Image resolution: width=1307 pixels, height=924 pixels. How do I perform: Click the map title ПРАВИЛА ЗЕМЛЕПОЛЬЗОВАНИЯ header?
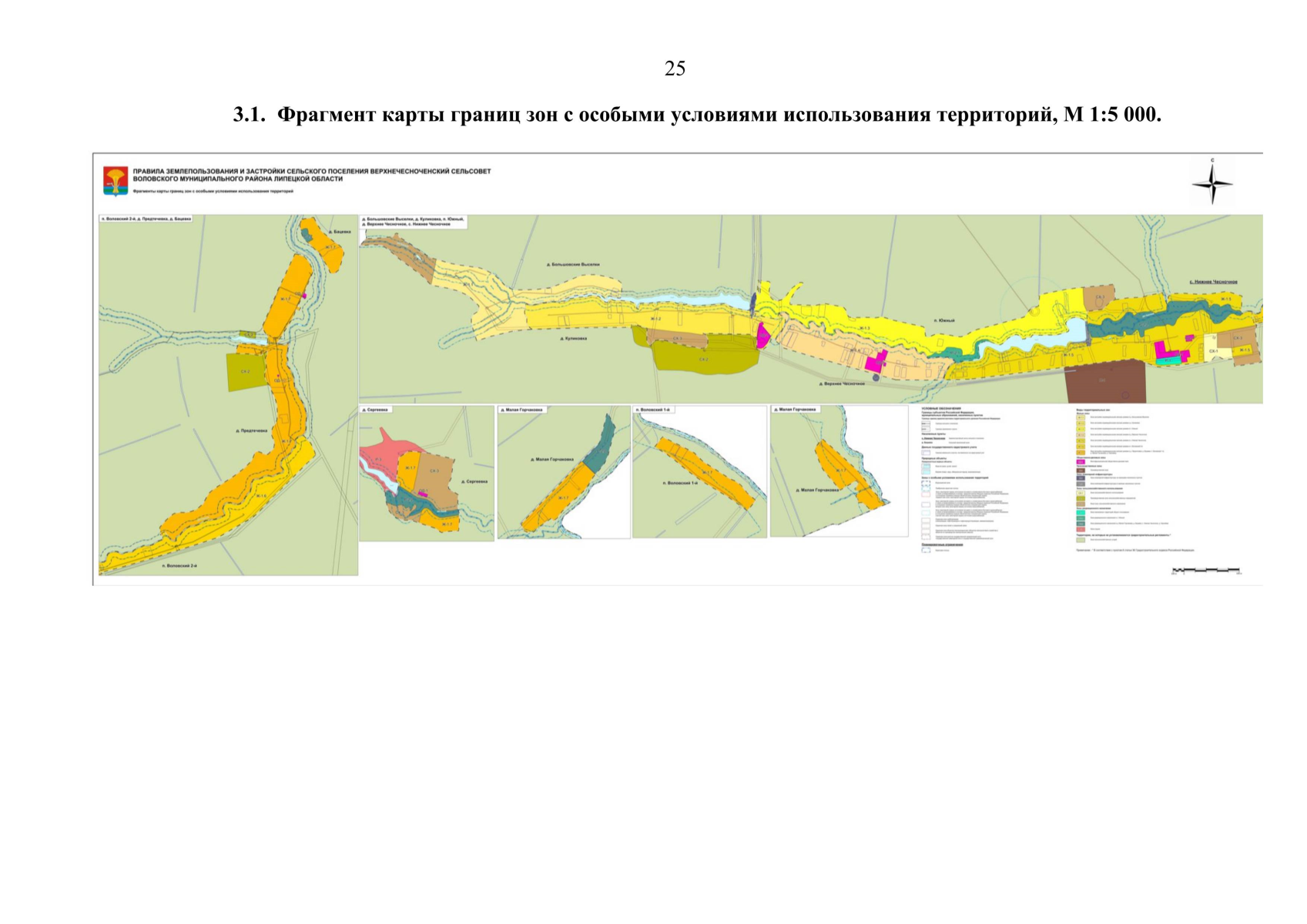pos(311,174)
